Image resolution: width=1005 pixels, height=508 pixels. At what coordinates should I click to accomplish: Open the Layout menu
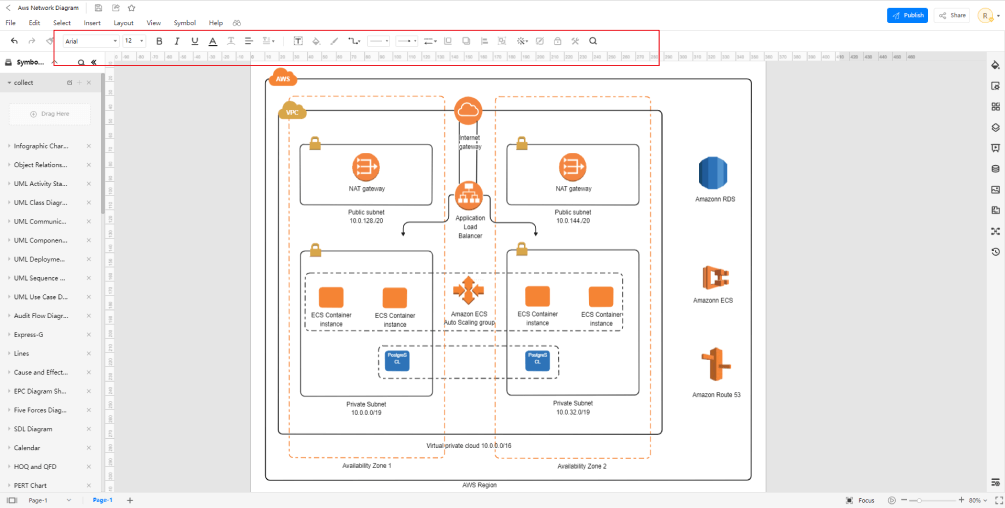[x=124, y=23]
